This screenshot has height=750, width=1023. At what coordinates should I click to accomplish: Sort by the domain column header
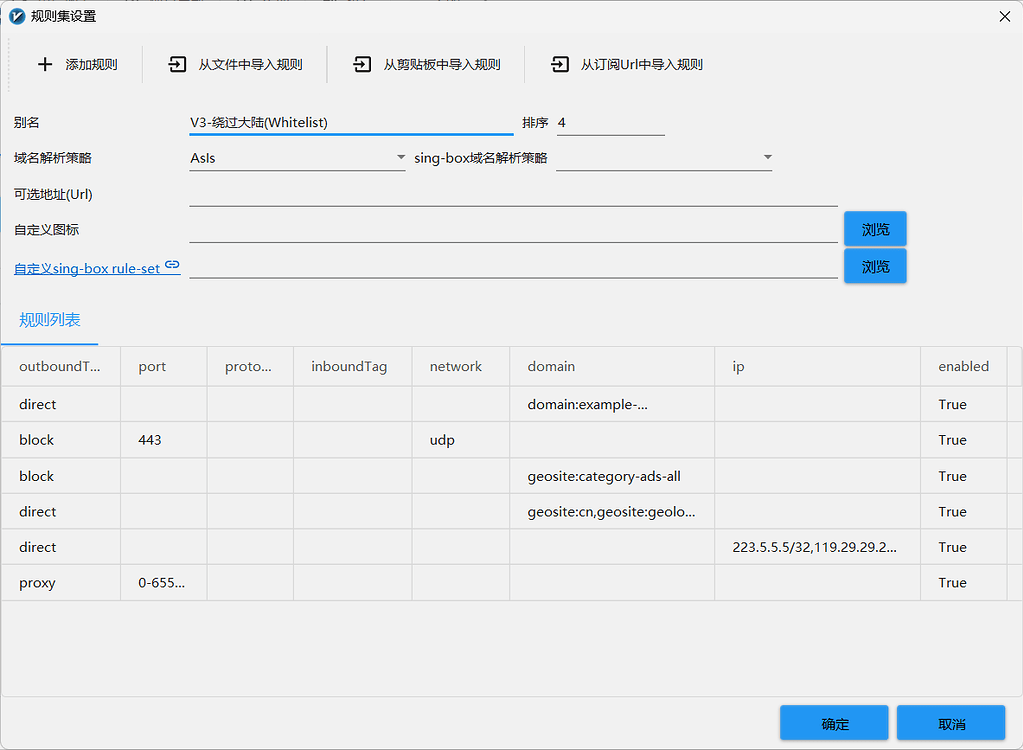pos(612,367)
